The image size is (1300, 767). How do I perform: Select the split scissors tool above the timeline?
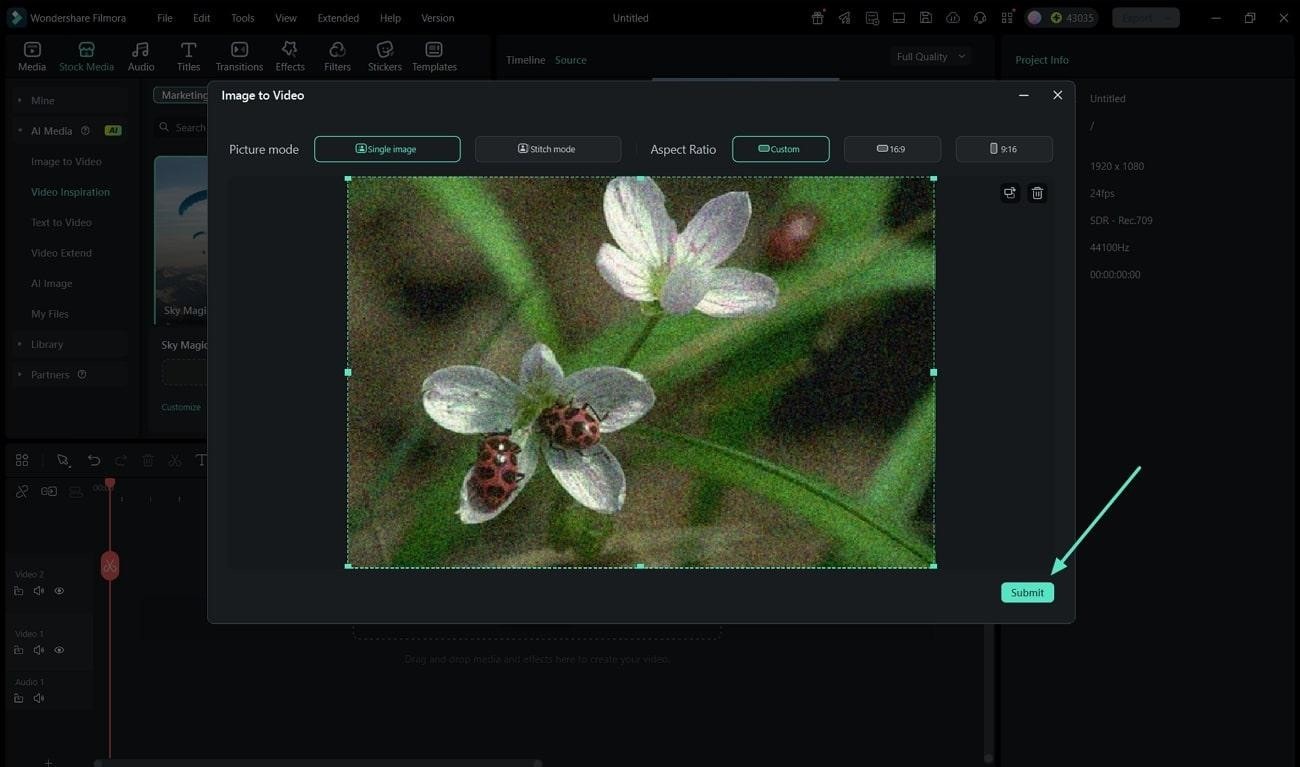pos(173,460)
